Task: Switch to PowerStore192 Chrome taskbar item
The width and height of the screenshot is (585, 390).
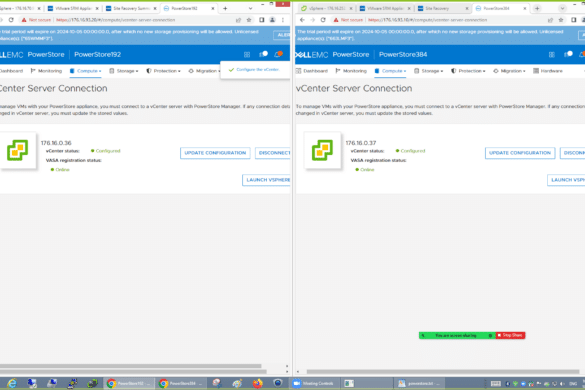Action: click(x=129, y=383)
